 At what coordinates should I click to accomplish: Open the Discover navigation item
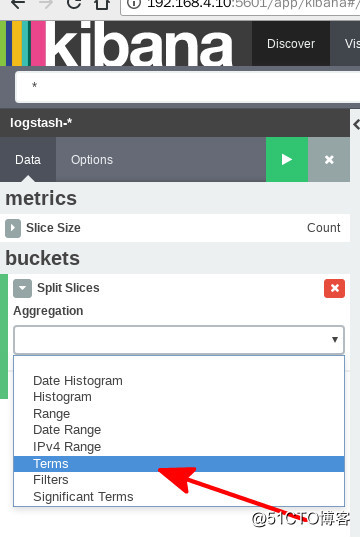pyautogui.click(x=291, y=43)
